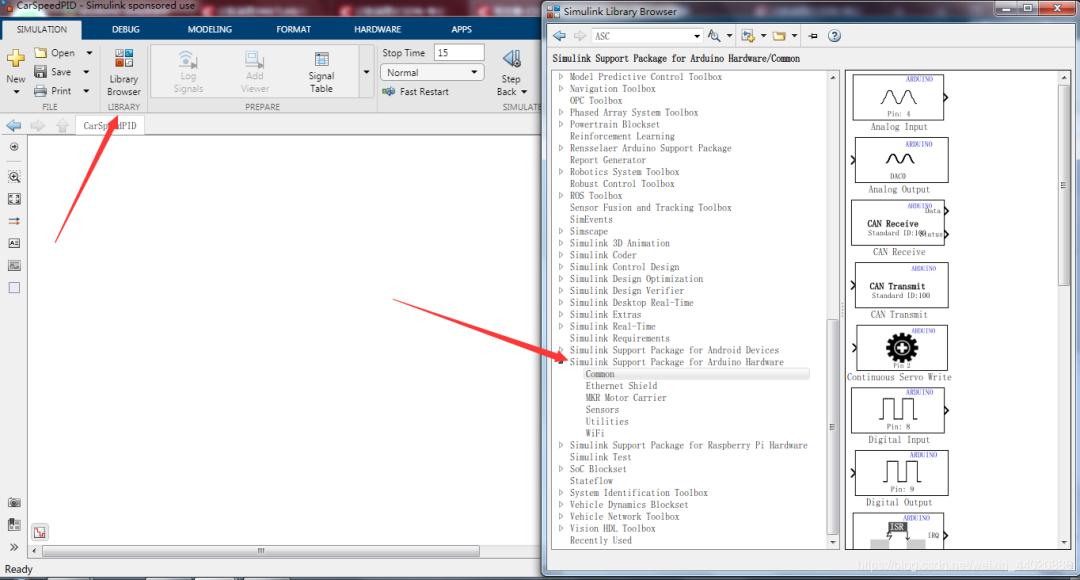The image size is (1080, 580).
Task: Open the Signal Table
Action: [x=321, y=72]
